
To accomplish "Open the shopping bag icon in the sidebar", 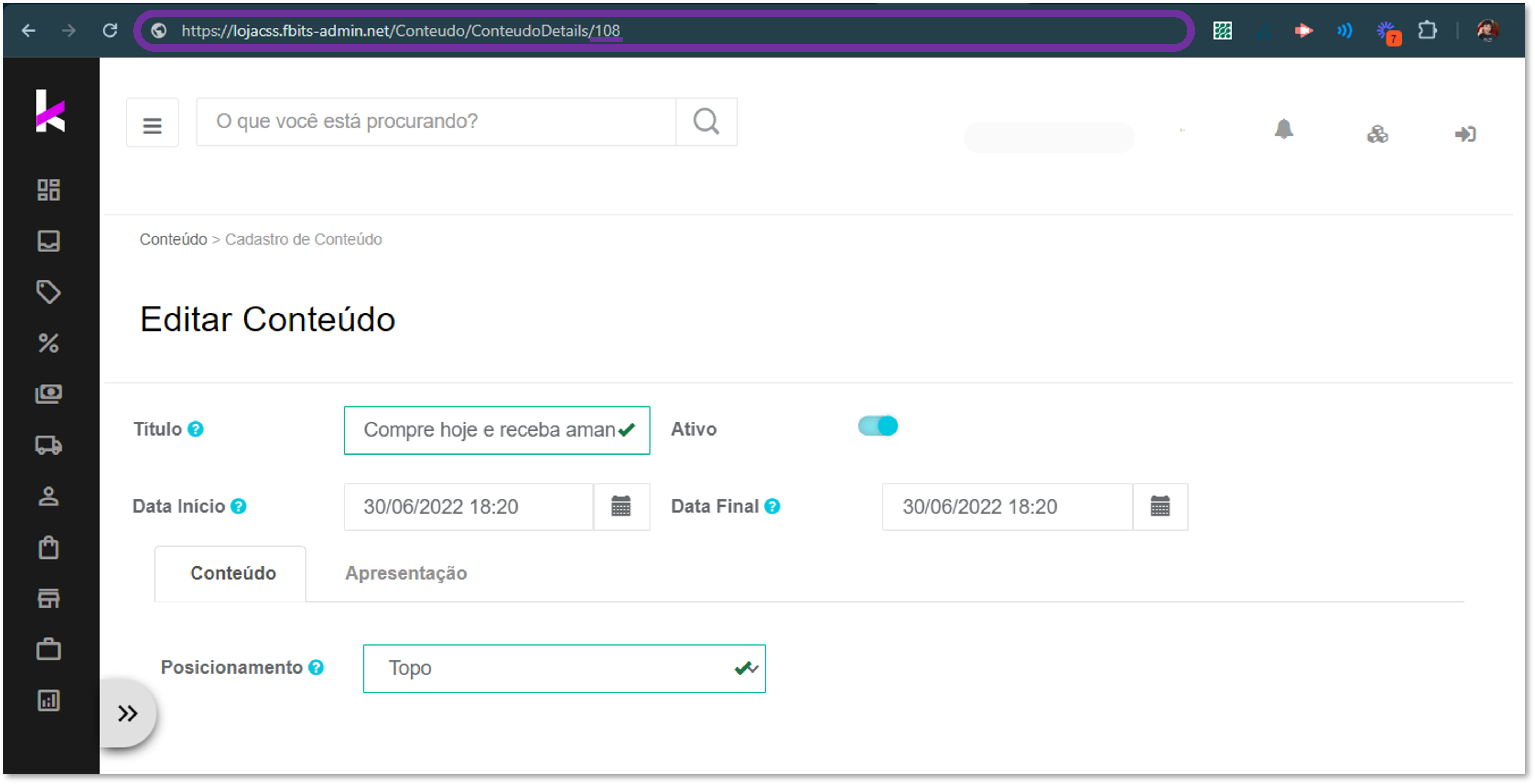I will [49, 548].
